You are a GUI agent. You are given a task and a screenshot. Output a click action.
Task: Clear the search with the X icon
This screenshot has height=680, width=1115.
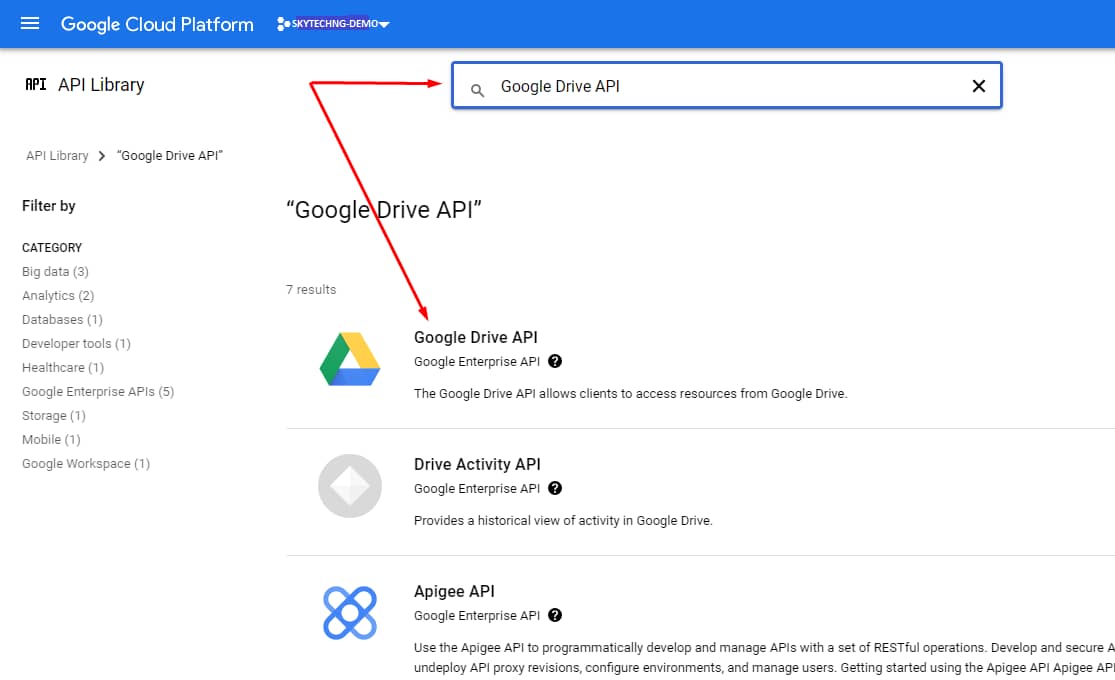pos(978,86)
